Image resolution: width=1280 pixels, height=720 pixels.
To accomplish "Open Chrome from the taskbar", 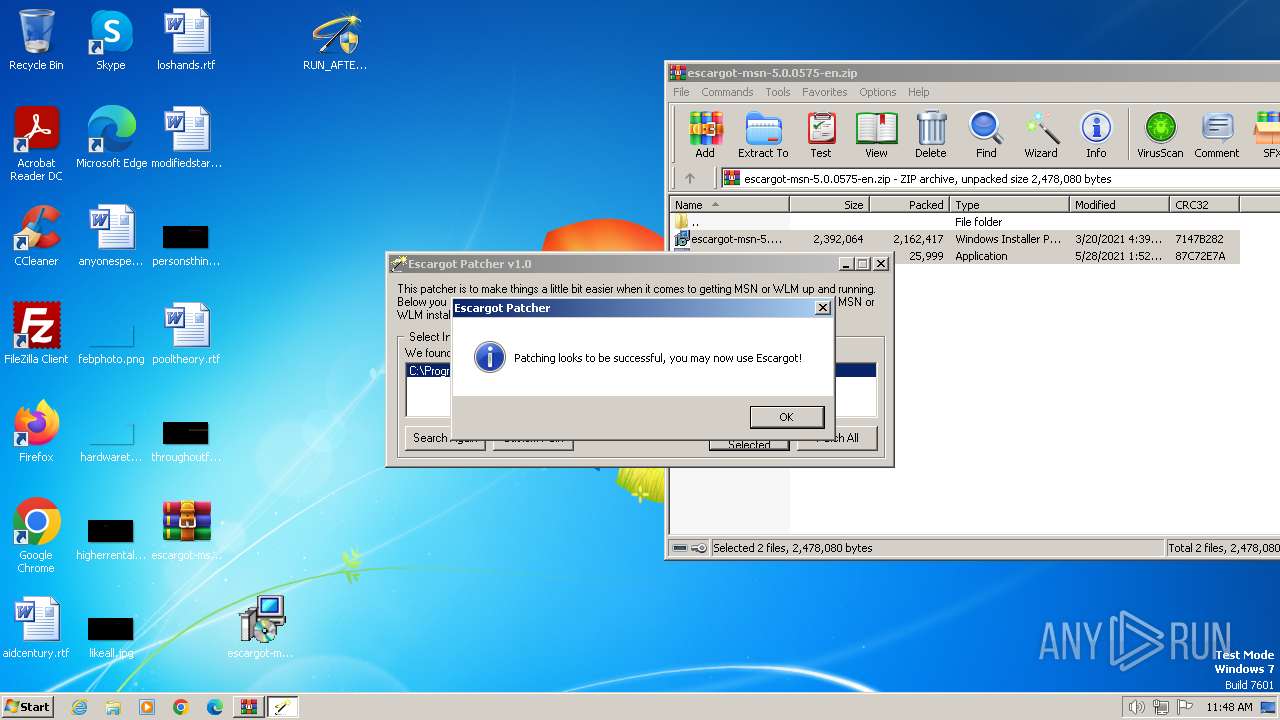I will 180,707.
